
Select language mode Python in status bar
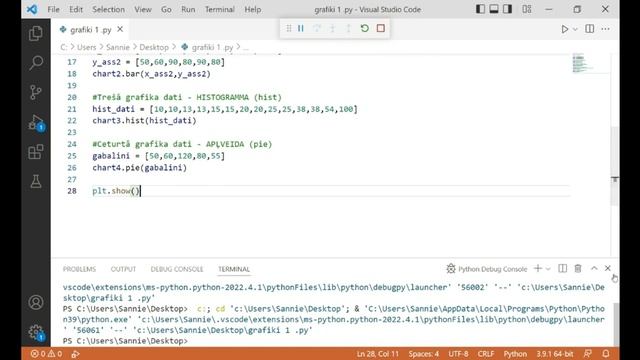coord(515,354)
